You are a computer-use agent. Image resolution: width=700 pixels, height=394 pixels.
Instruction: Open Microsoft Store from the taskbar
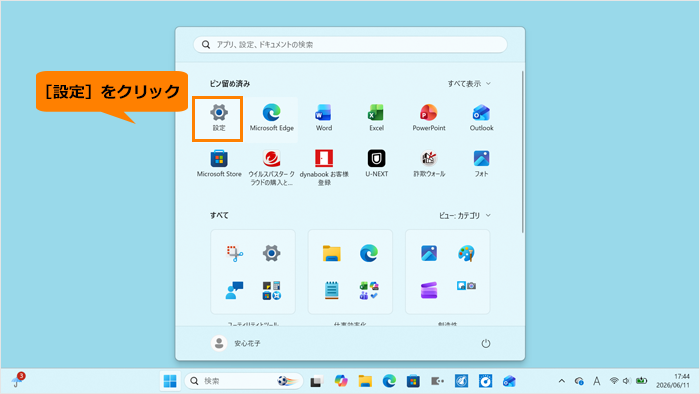tap(413, 381)
